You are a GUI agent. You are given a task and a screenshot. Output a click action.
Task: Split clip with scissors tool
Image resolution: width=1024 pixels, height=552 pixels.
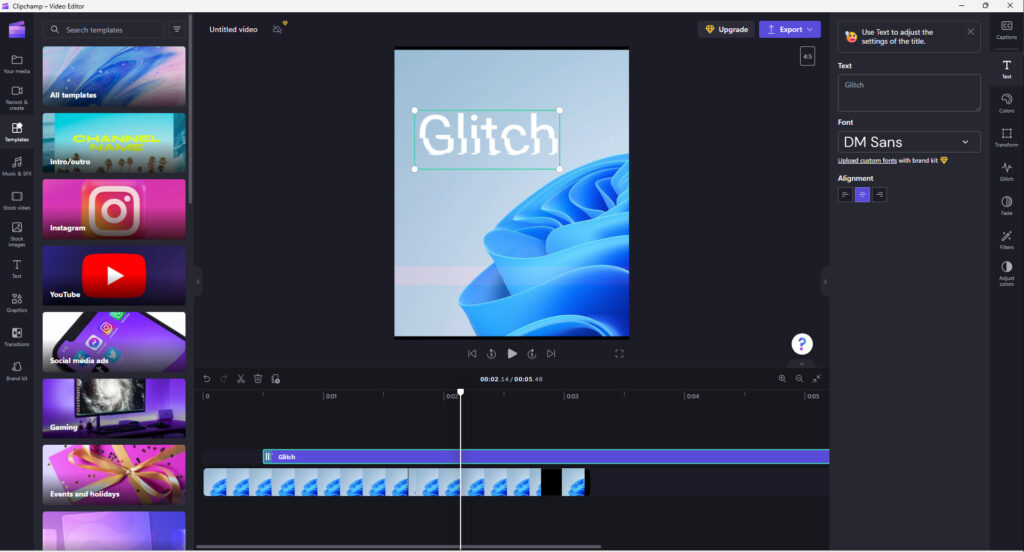click(x=241, y=379)
